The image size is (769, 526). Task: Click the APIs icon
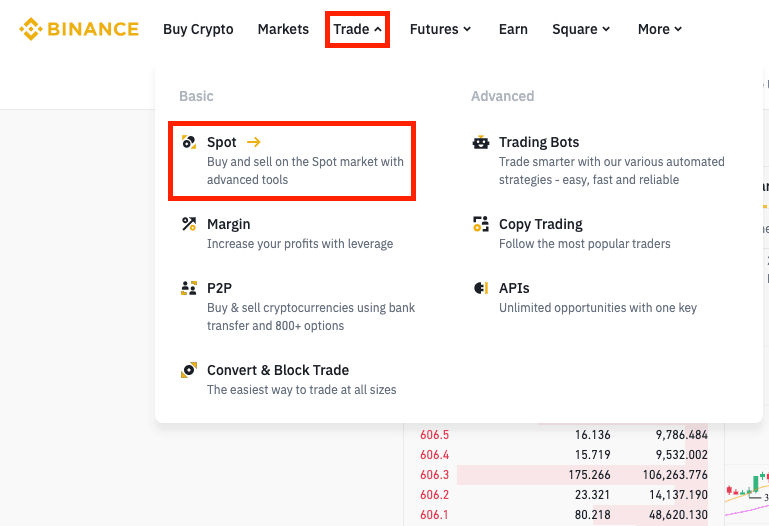481,288
